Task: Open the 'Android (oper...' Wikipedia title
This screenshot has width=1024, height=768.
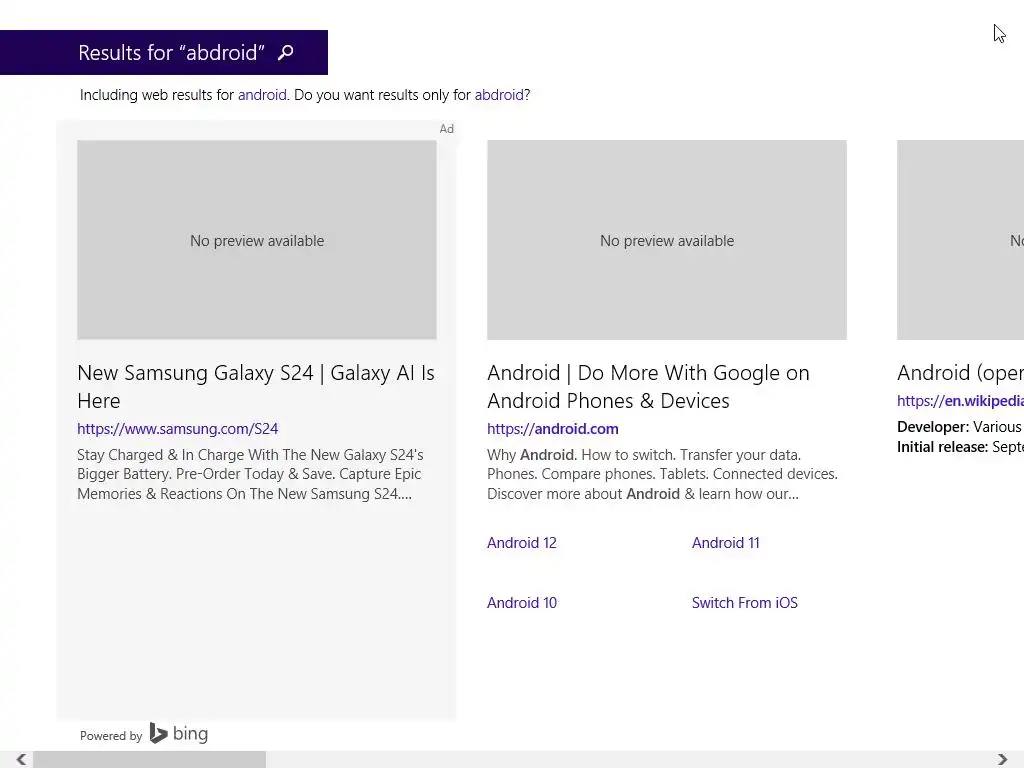Action: (x=960, y=373)
